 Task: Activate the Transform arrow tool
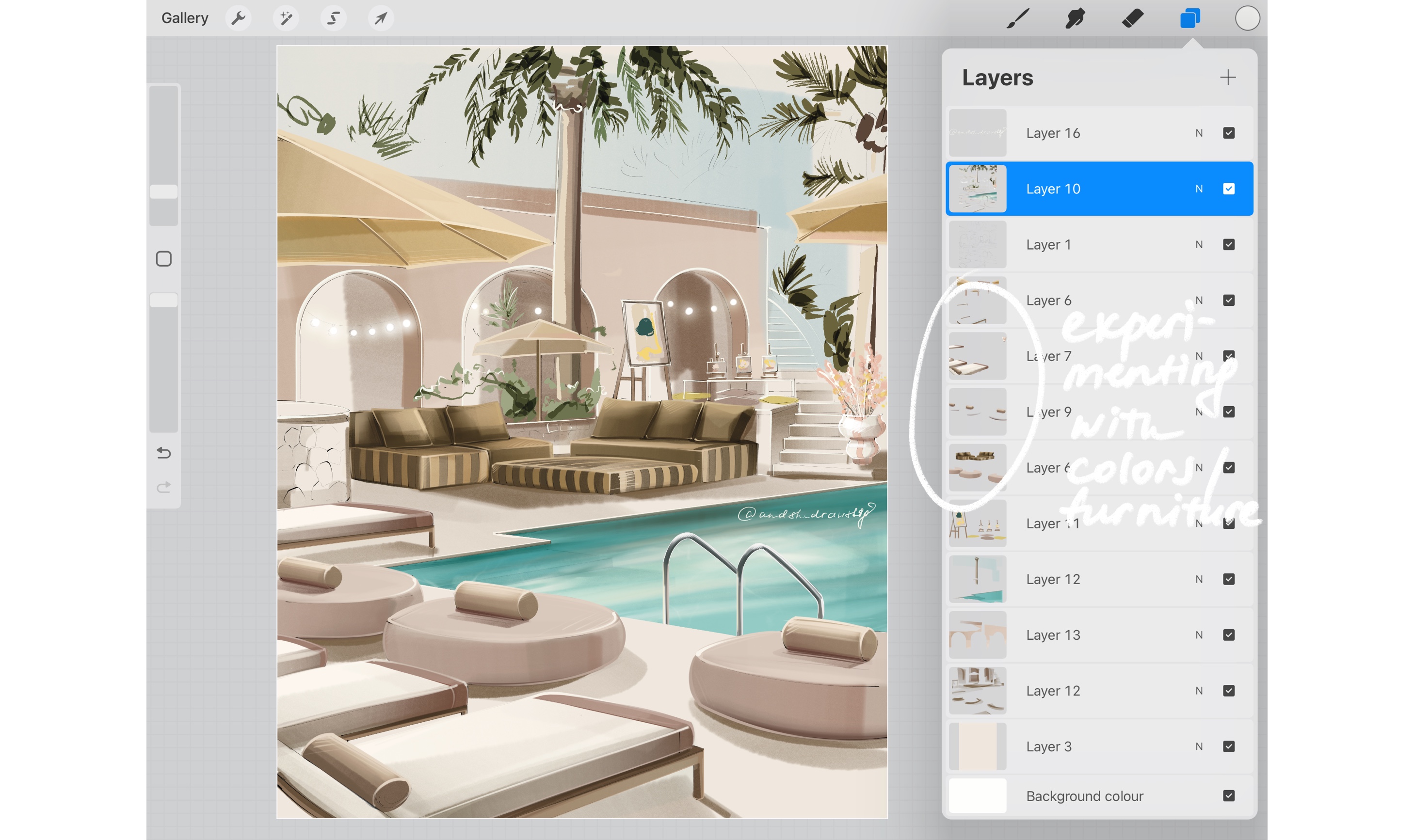point(381,18)
